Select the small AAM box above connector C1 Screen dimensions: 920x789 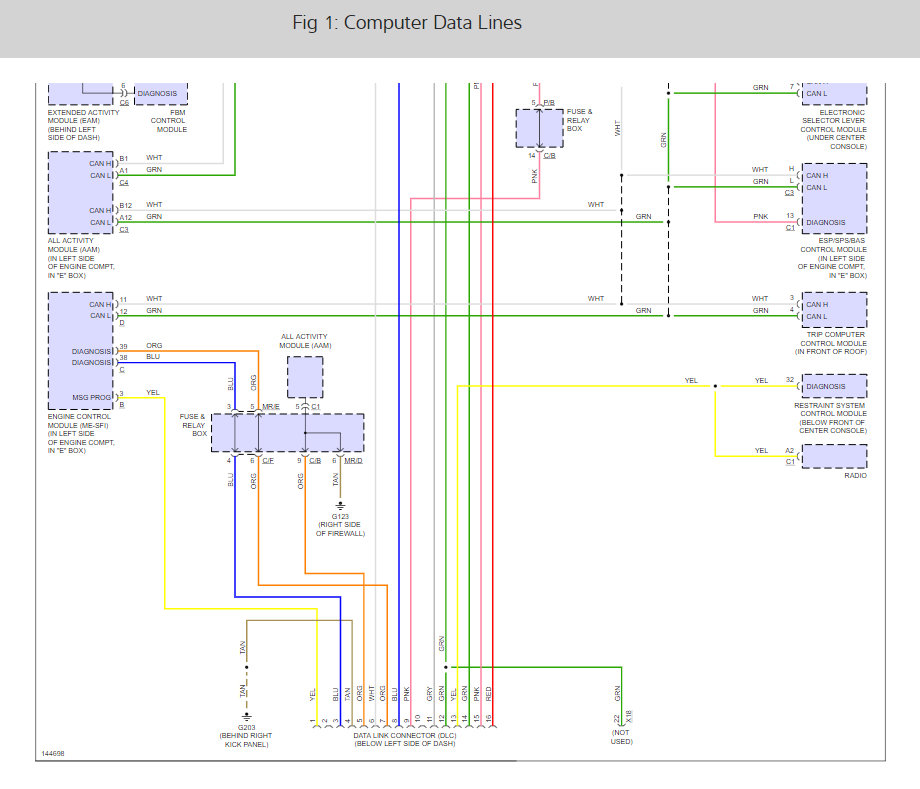(x=305, y=377)
